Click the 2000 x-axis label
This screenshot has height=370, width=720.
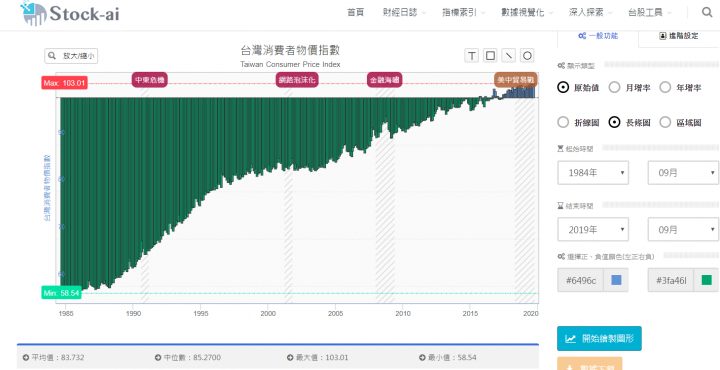click(x=268, y=314)
